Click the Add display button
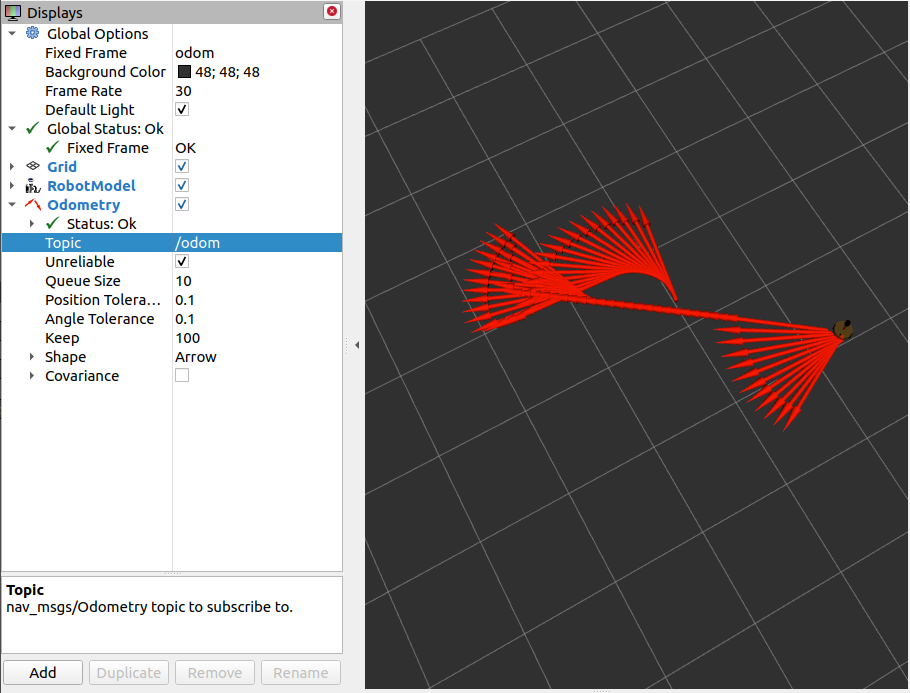The width and height of the screenshot is (910, 693). click(43, 672)
